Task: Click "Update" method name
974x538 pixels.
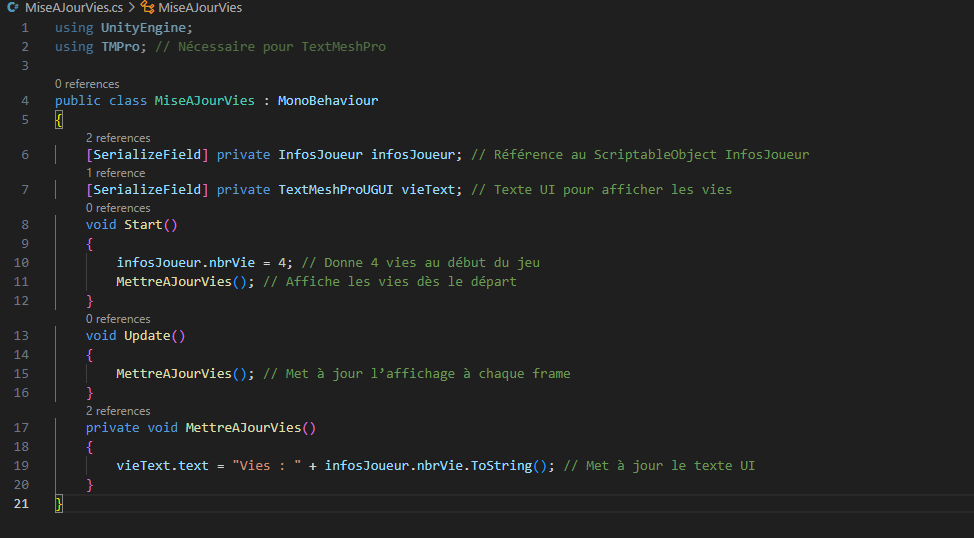Action: click(147, 335)
